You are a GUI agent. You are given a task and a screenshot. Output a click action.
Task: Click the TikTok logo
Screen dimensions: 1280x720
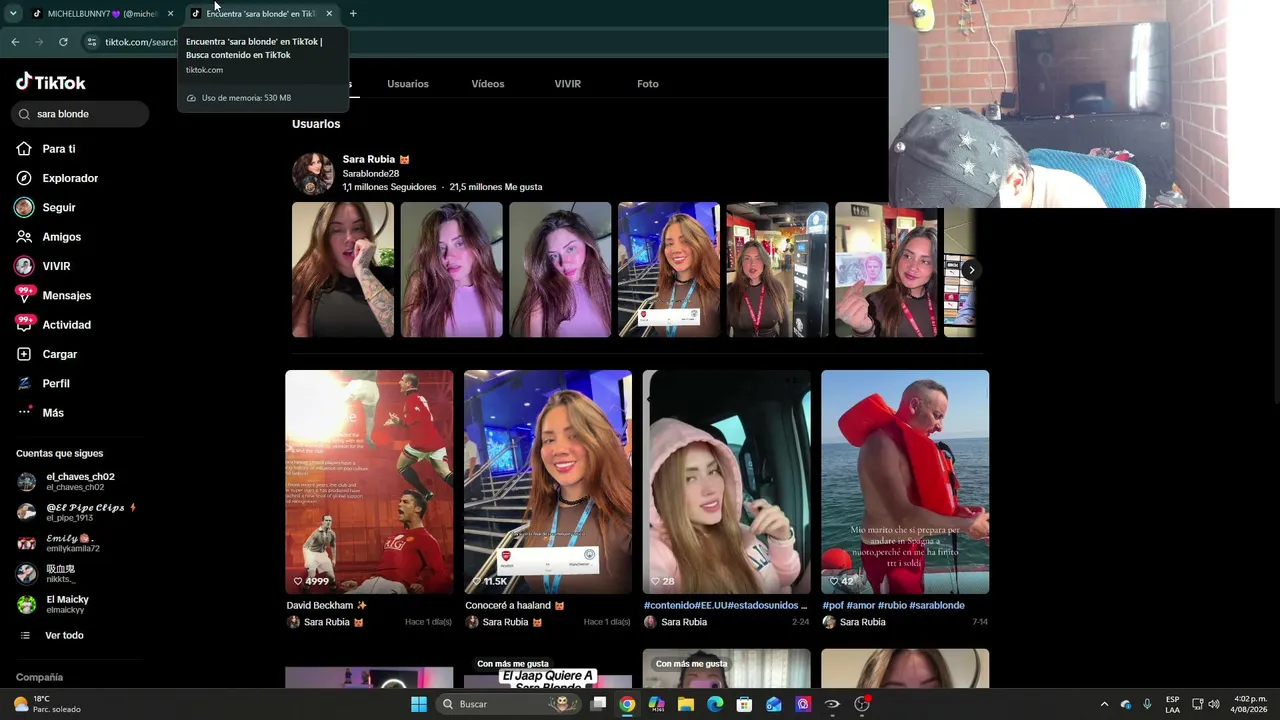point(51,82)
